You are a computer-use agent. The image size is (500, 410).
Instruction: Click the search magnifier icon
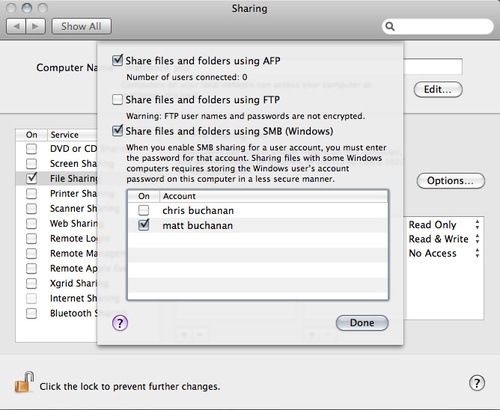point(390,27)
